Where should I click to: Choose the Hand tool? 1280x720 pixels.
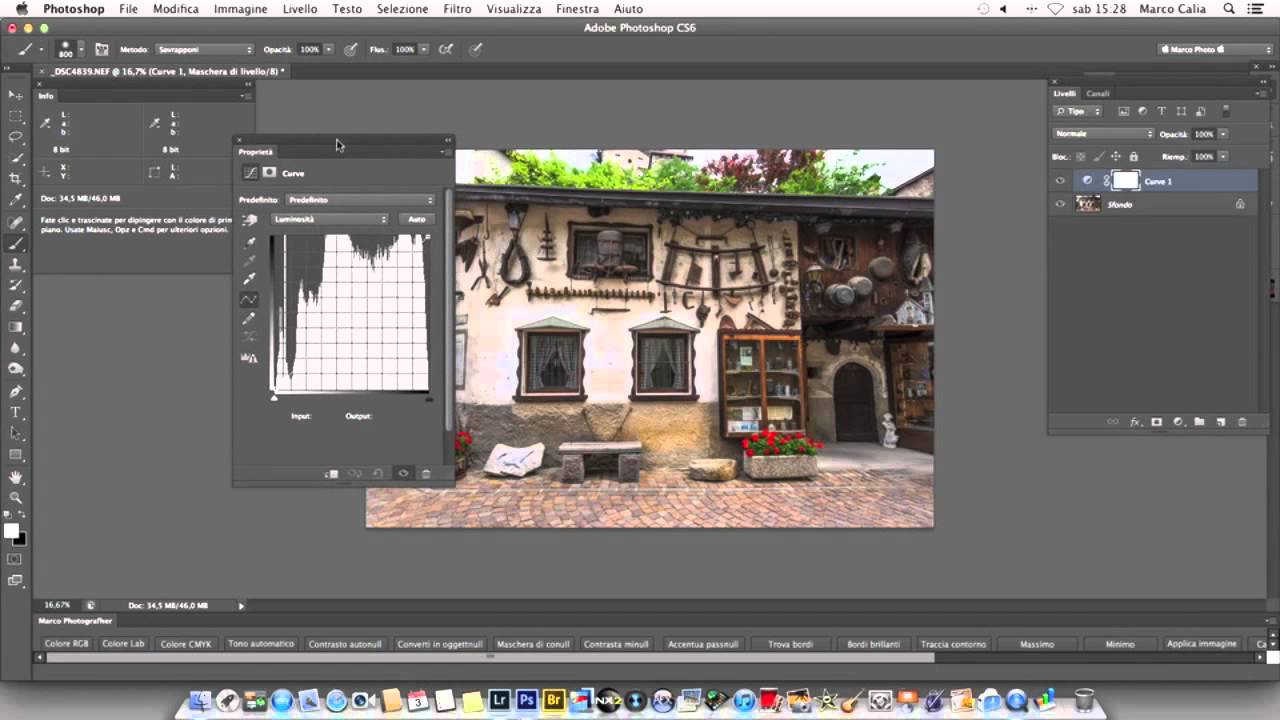click(15, 476)
